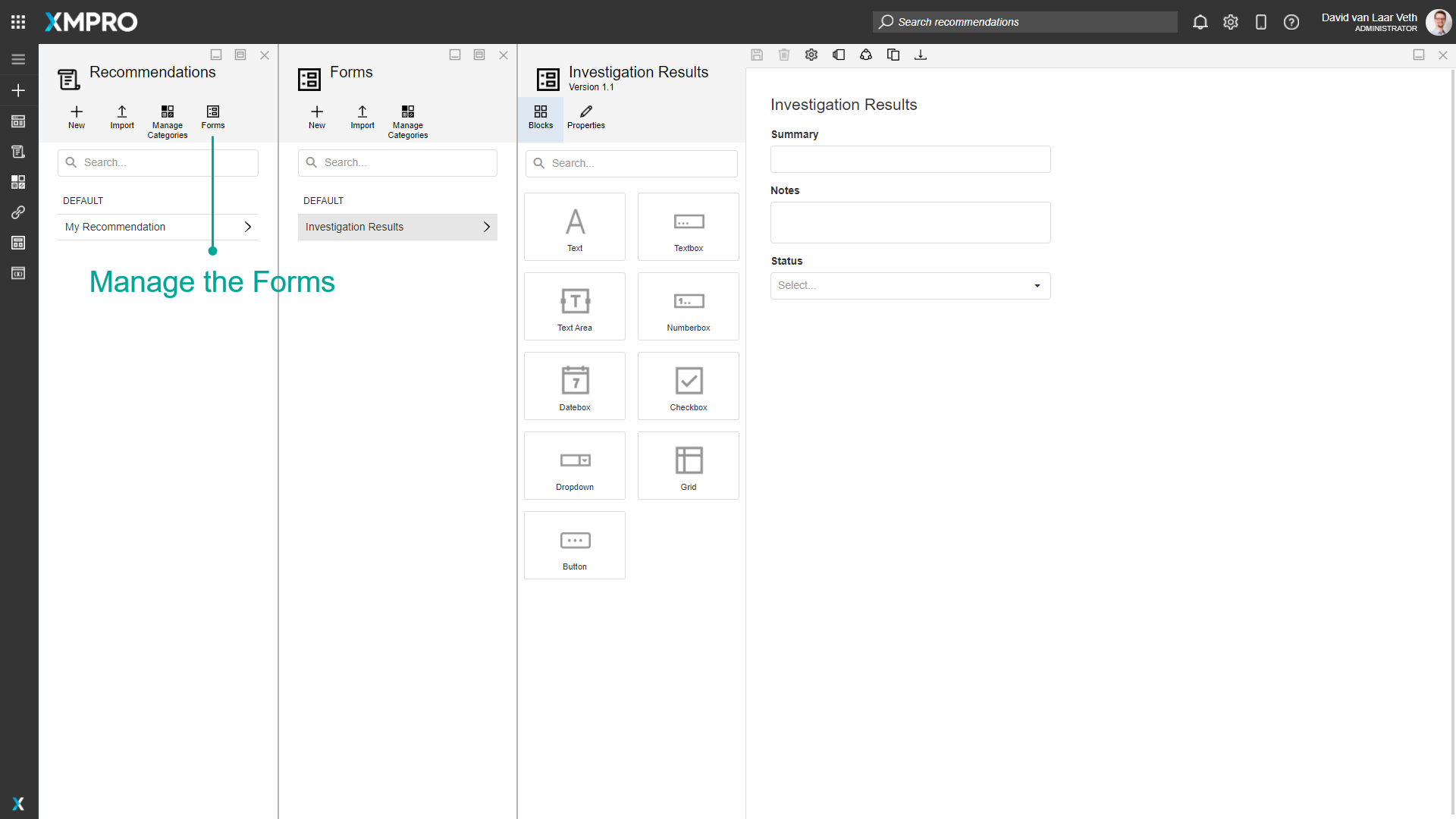Add a Grid block to the form
This screenshot has width=1456, height=819.
tap(688, 465)
